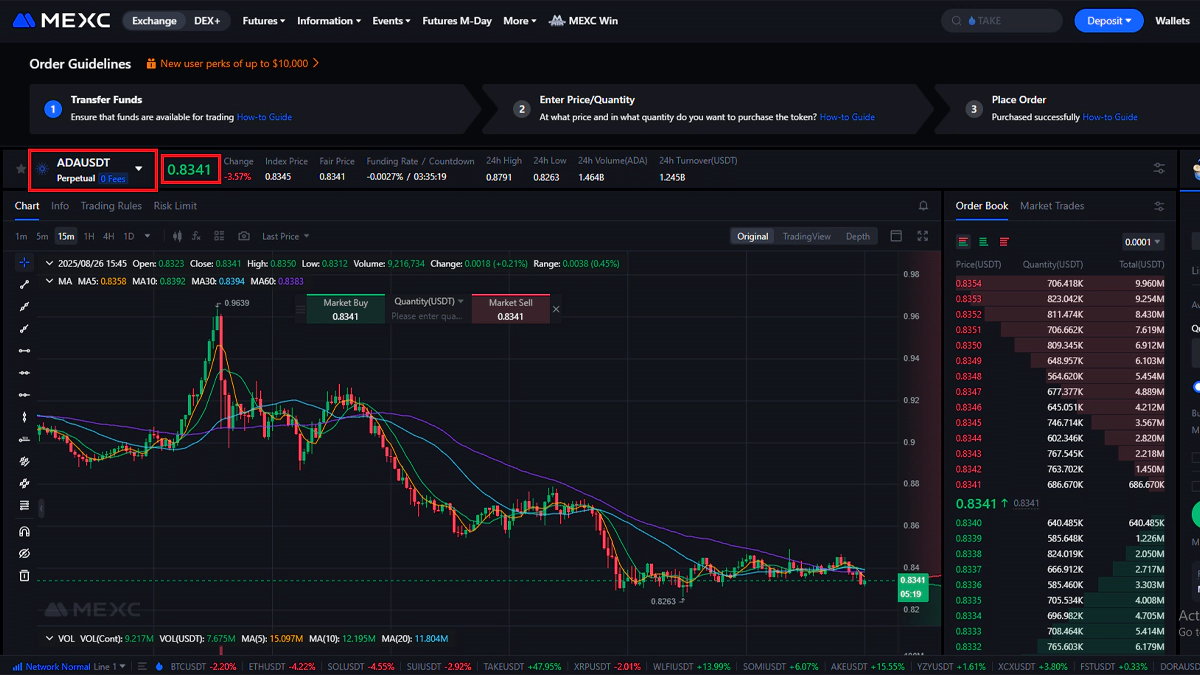This screenshot has height=675, width=1200.
Task: Switch to the Exchange tab
Action: click(x=154, y=20)
